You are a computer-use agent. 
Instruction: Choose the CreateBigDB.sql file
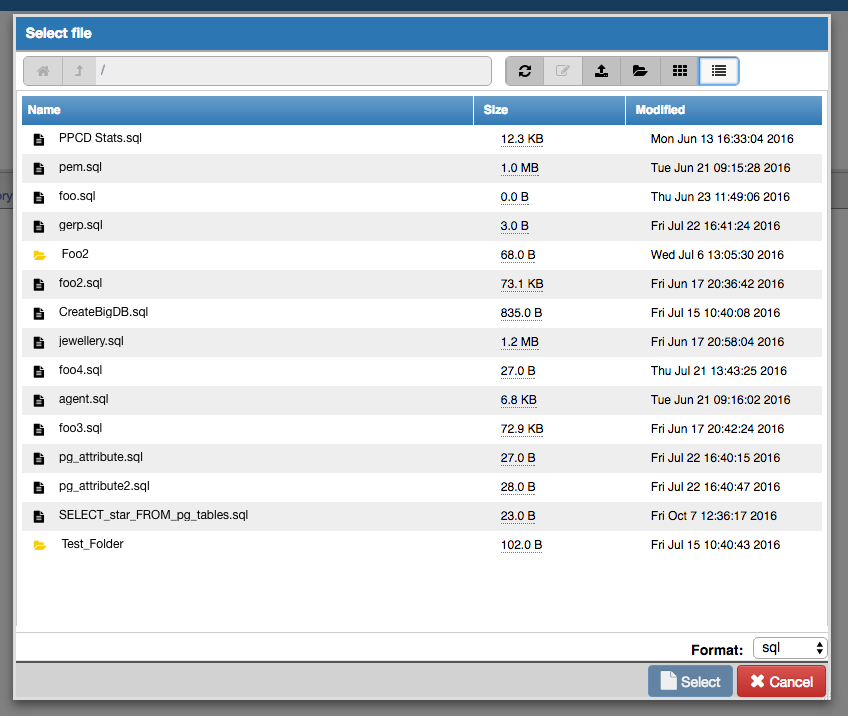tap(103, 313)
